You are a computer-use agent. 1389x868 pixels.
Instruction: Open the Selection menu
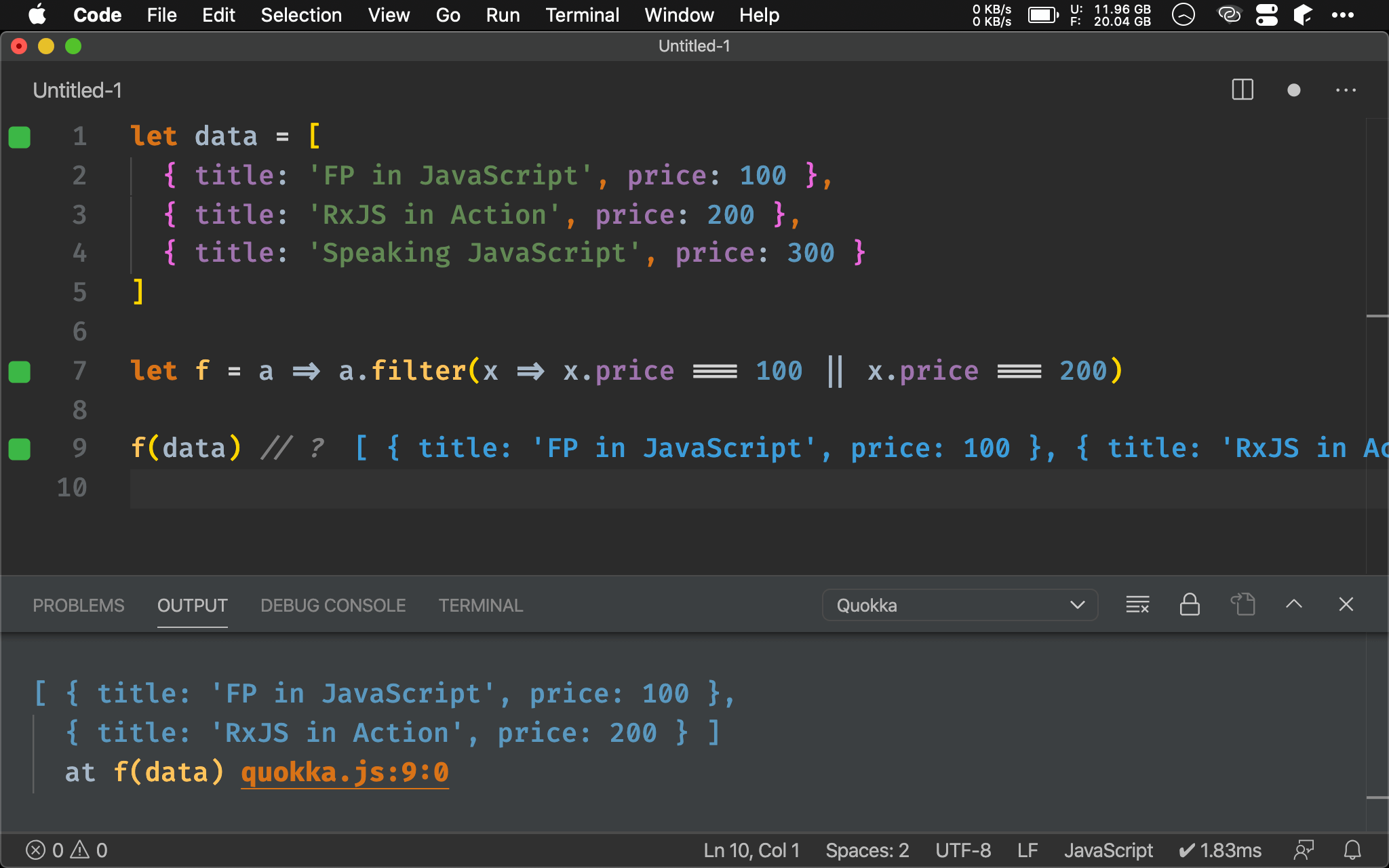pos(301,15)
